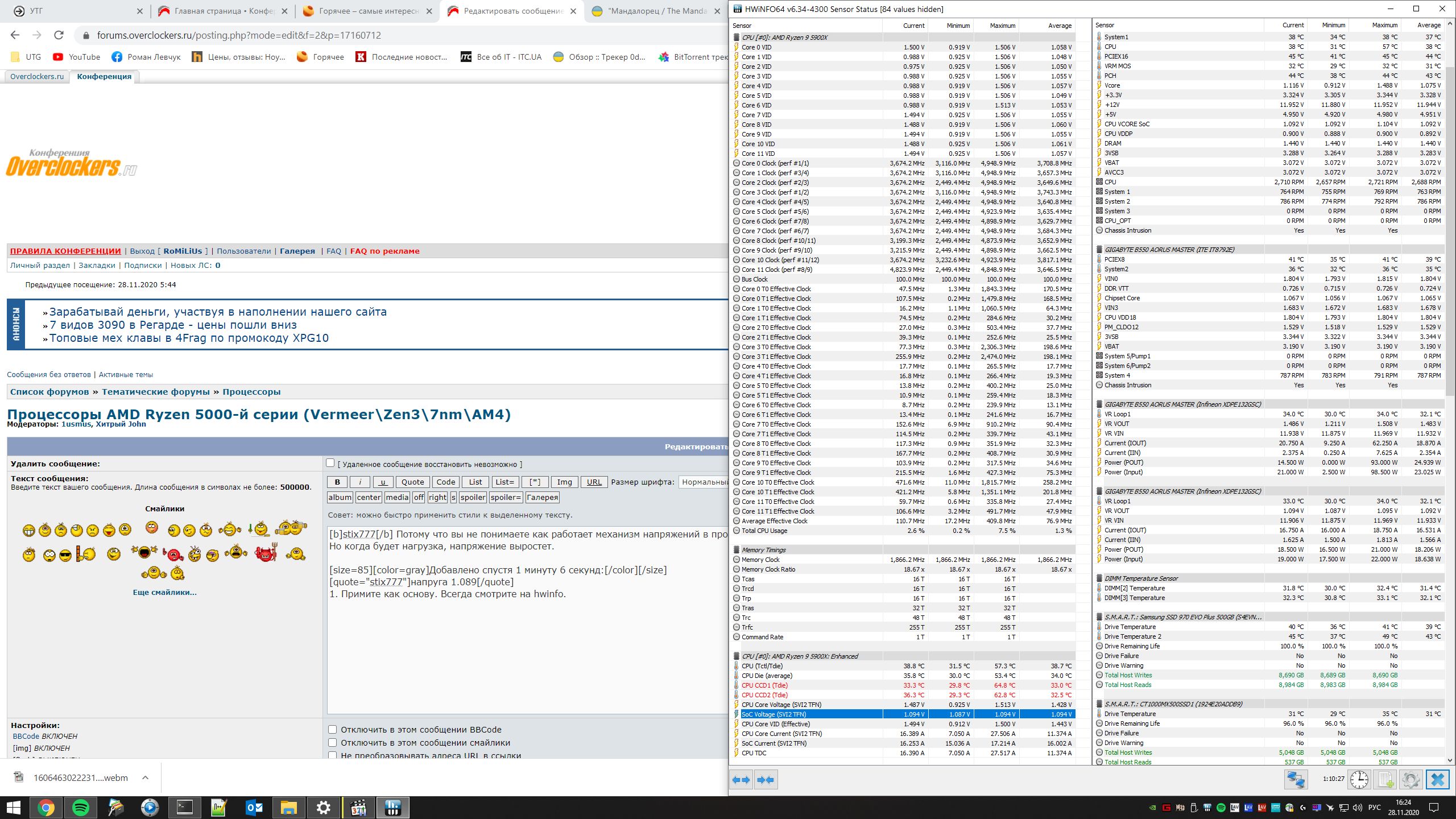The image size is (1456, 819).
Task: Open Spotify from the taskbar
Action: [x=81, y=807]
